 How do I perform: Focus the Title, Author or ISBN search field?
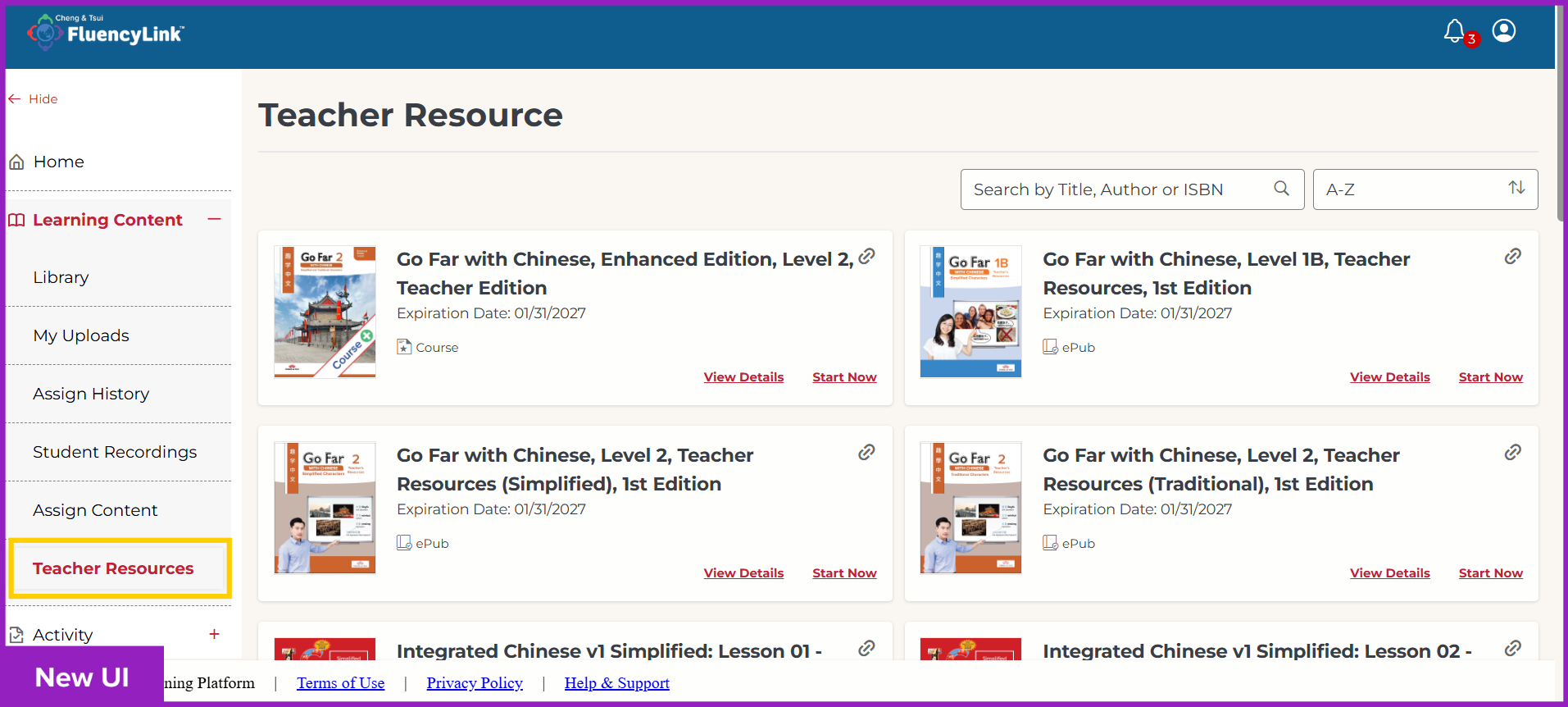pos(1132,189)
